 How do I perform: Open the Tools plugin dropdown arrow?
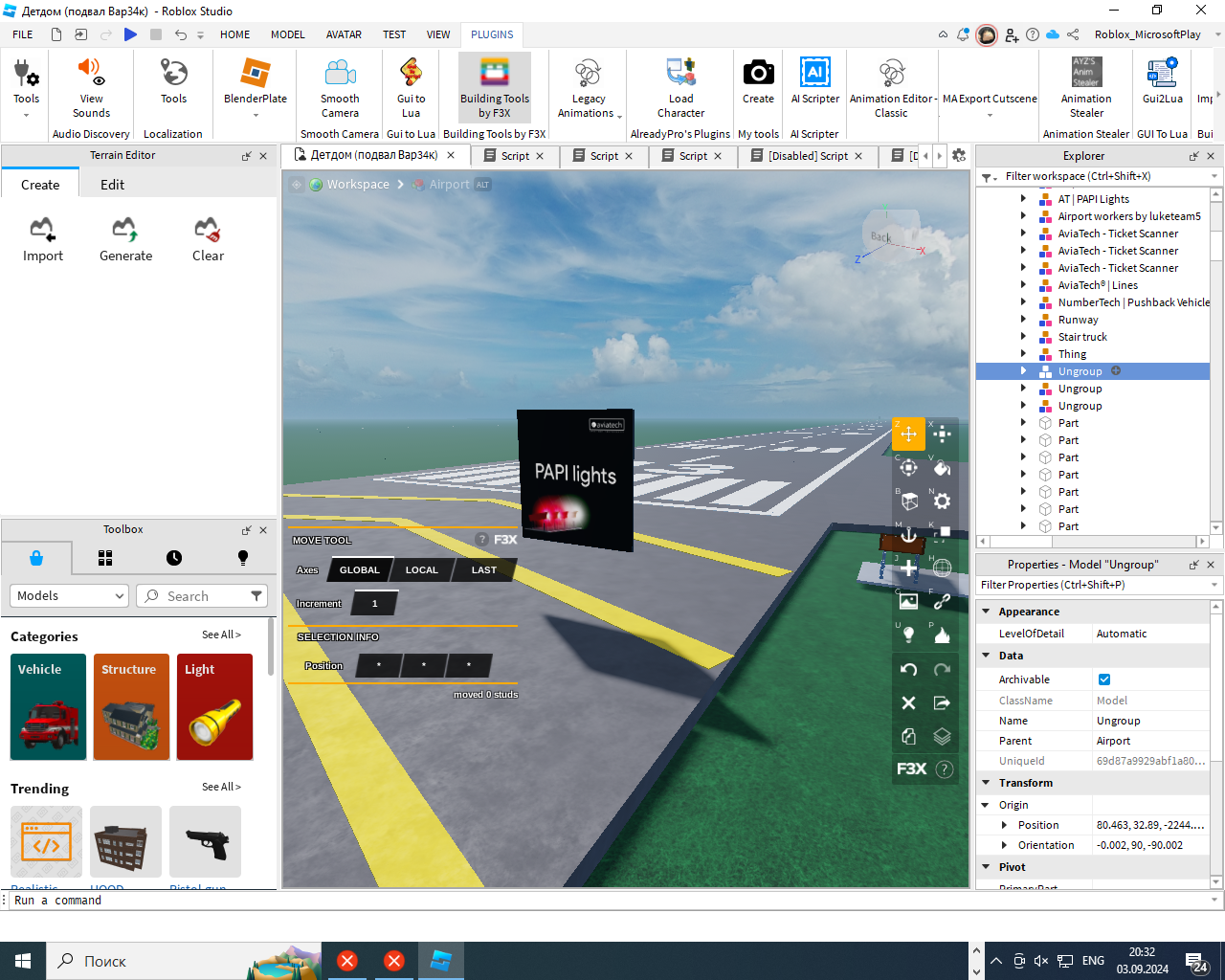26,115
